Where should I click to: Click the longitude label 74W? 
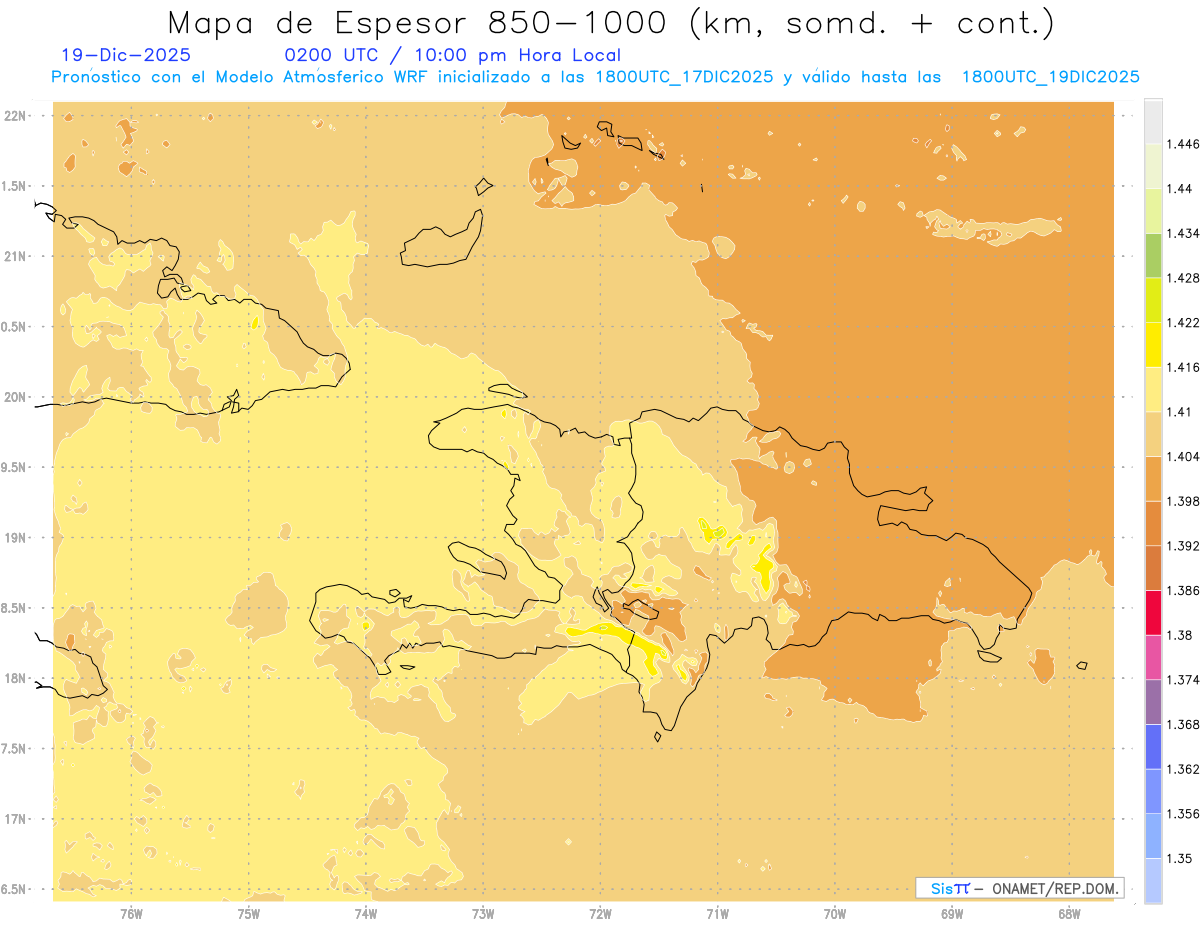tap(365, 913)
